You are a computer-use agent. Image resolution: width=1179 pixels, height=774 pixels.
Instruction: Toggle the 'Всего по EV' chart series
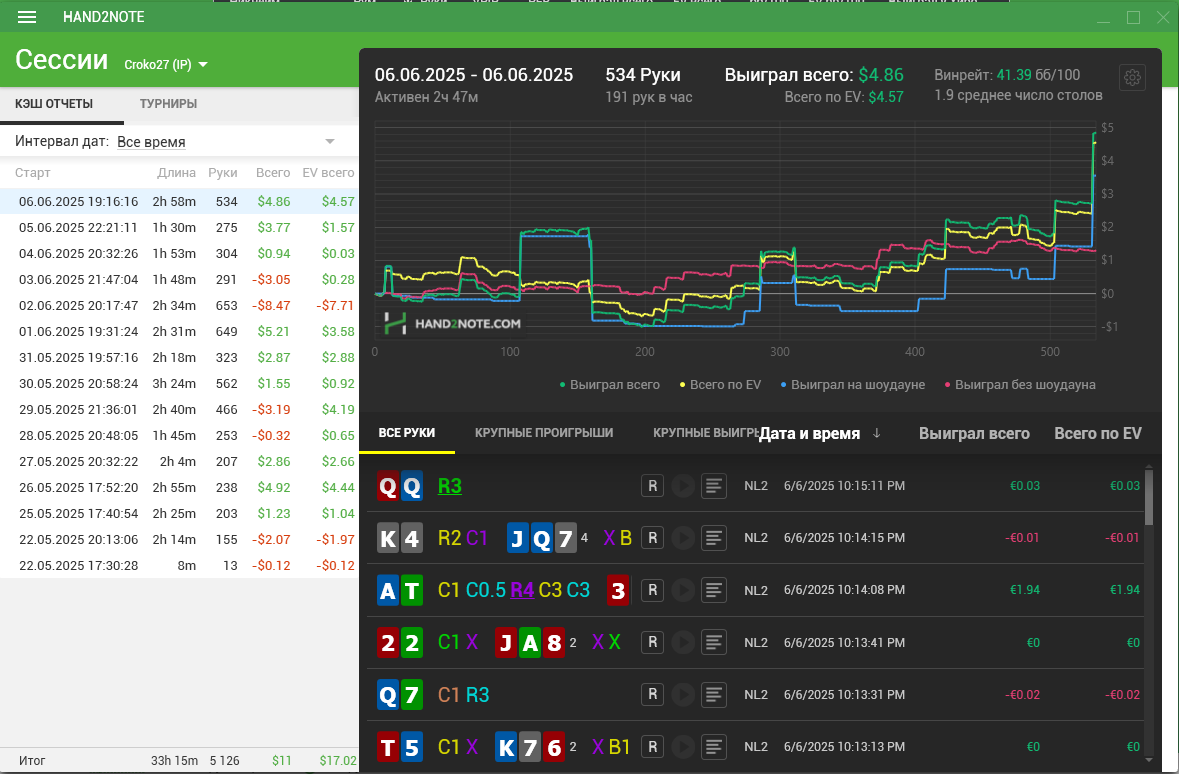720,384
